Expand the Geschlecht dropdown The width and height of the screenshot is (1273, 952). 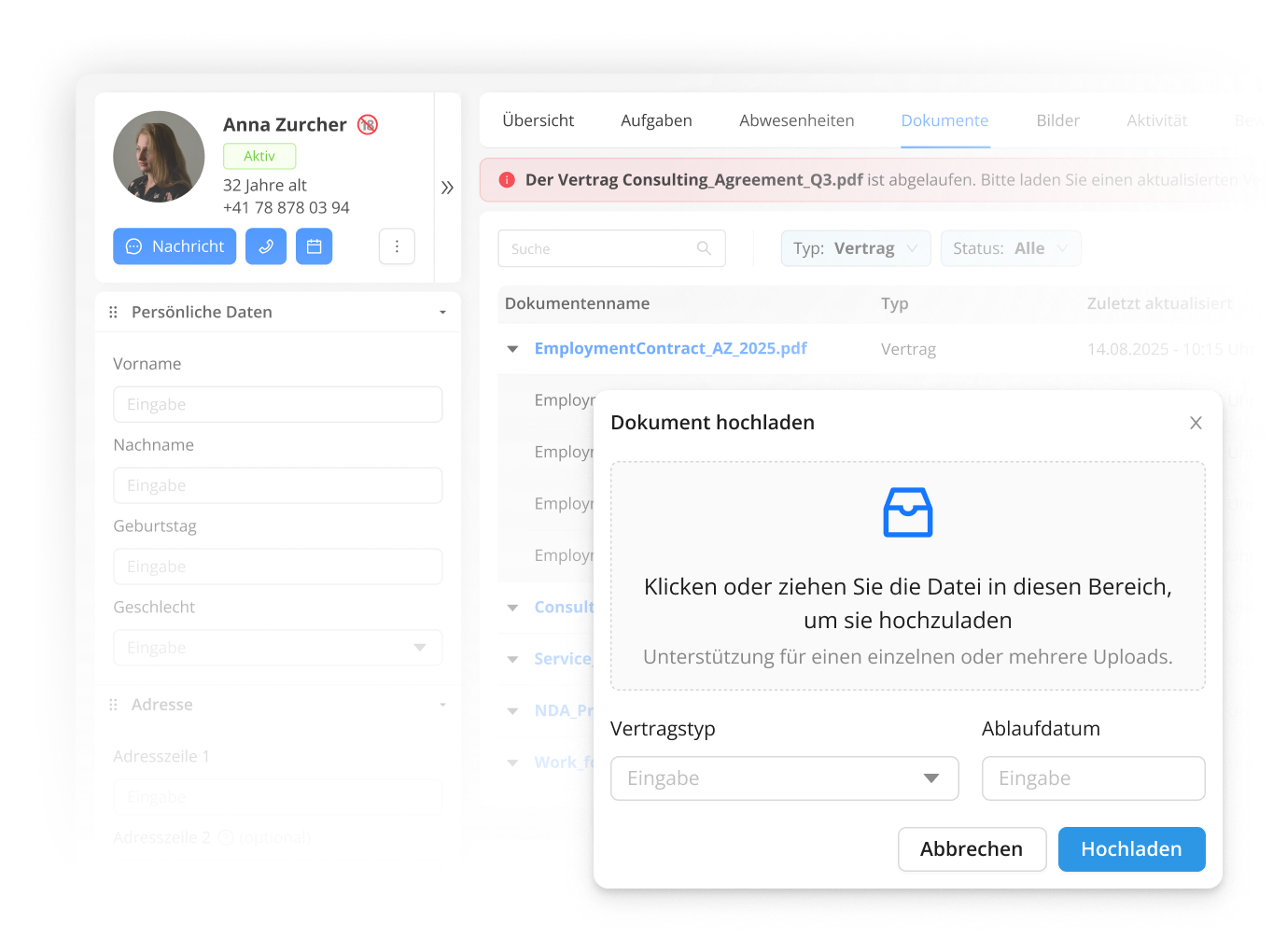pyautogui.click(x=277, y=648)
